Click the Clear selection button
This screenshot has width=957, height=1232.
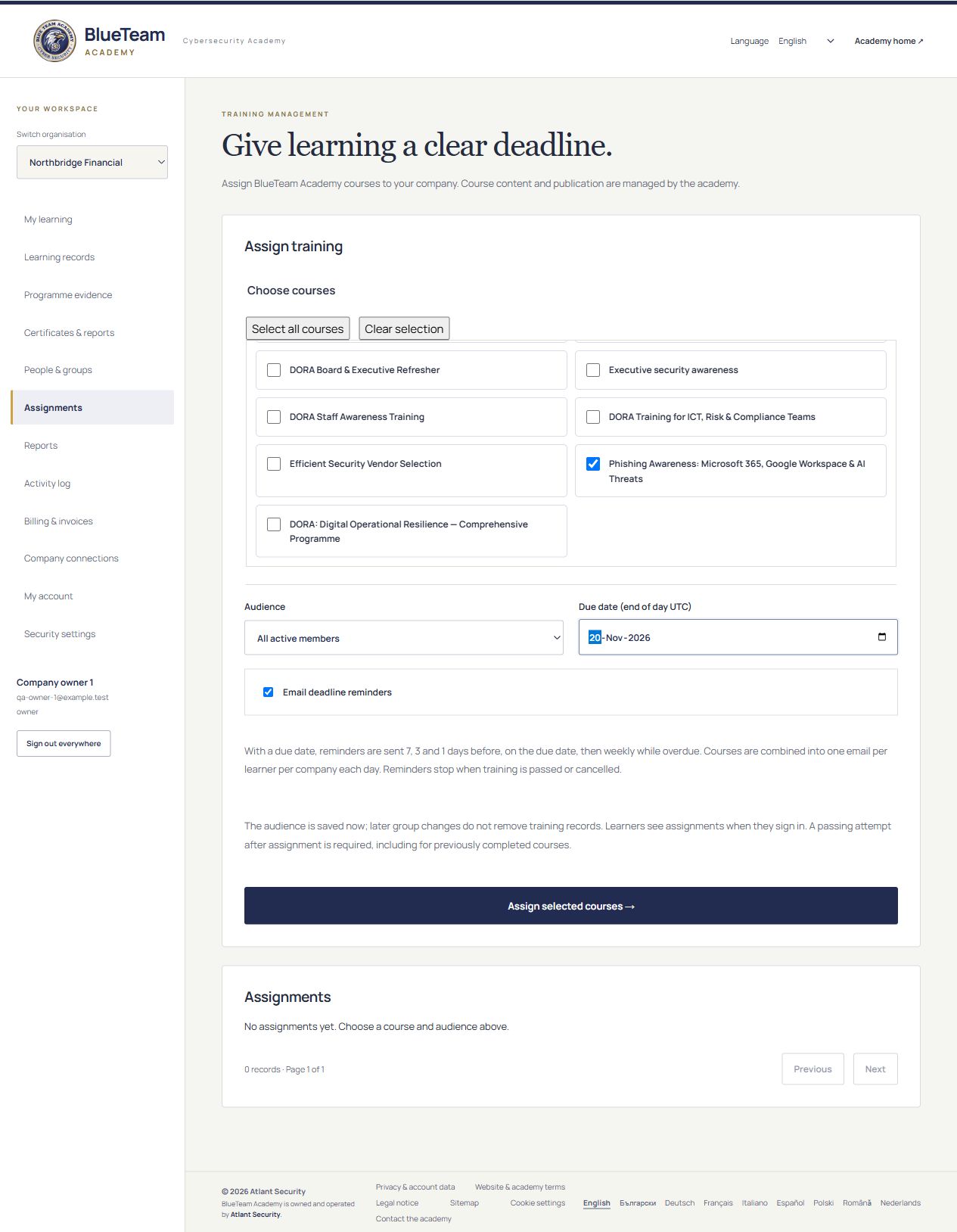point(404,328)
